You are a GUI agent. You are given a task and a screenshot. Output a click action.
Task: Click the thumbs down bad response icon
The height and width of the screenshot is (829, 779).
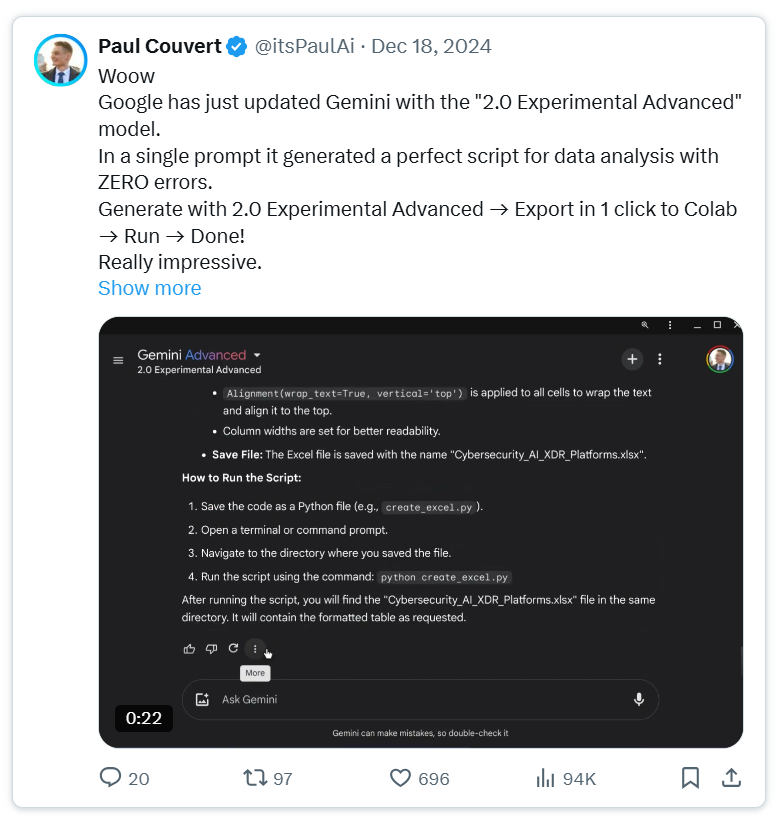[212, 649]
